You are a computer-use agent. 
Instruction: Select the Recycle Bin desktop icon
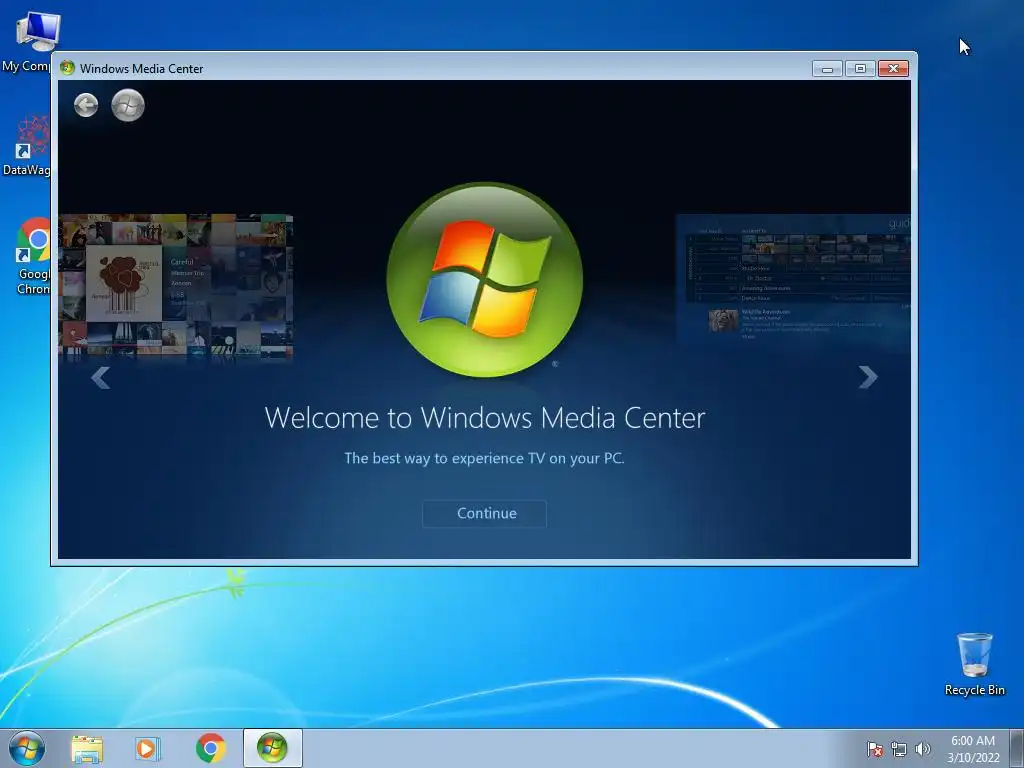point(974,664)
